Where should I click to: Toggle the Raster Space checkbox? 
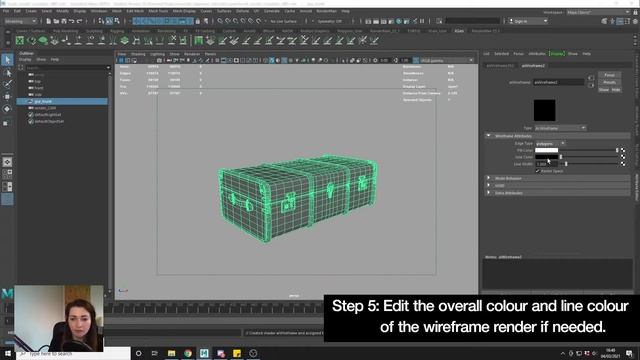(x=538, y=171)
